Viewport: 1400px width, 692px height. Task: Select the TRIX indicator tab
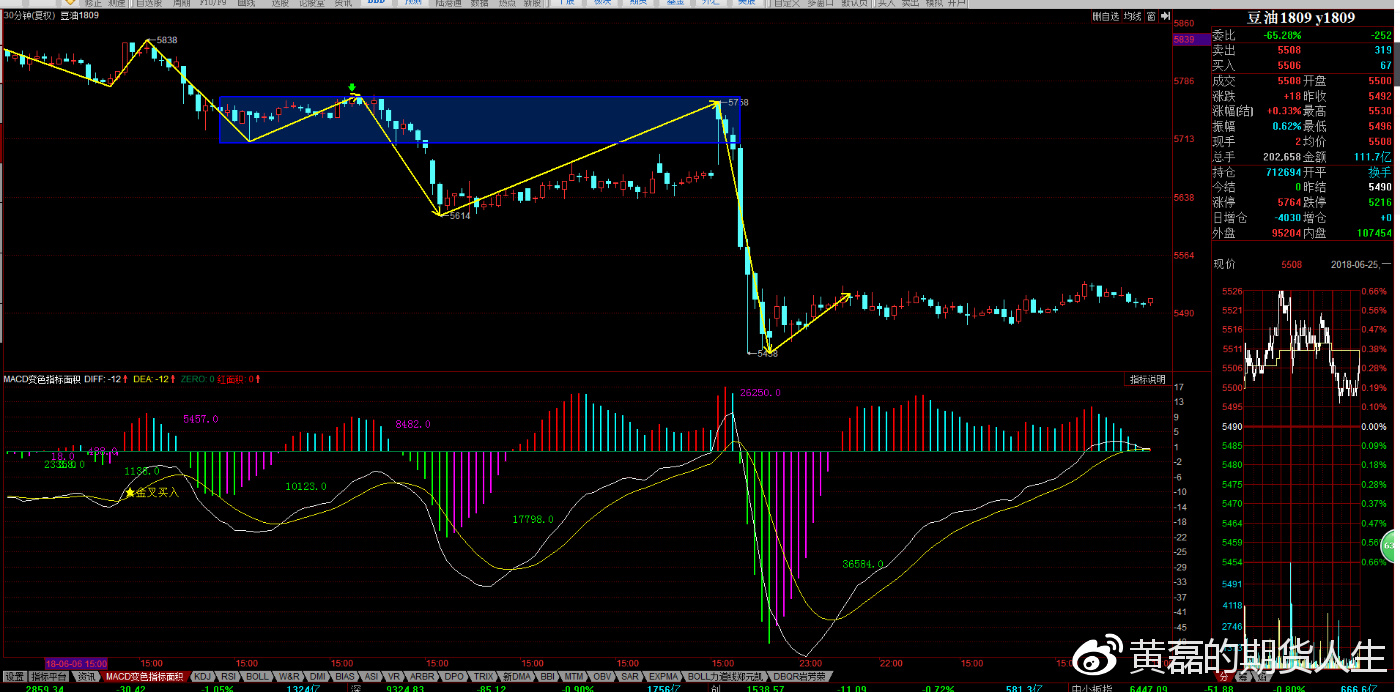click(483, 677)
